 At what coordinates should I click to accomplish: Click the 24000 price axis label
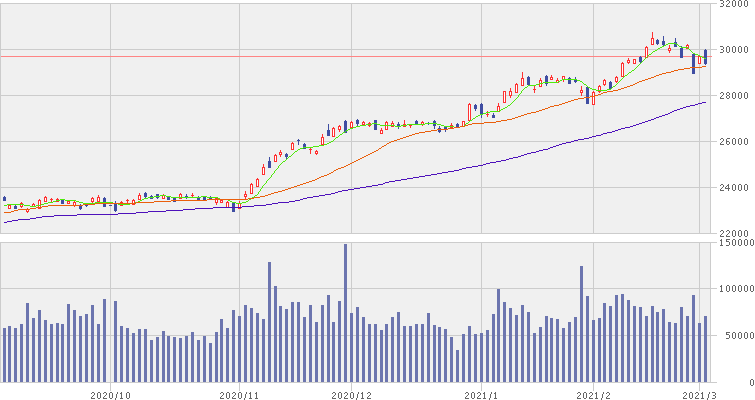[733, 188]
